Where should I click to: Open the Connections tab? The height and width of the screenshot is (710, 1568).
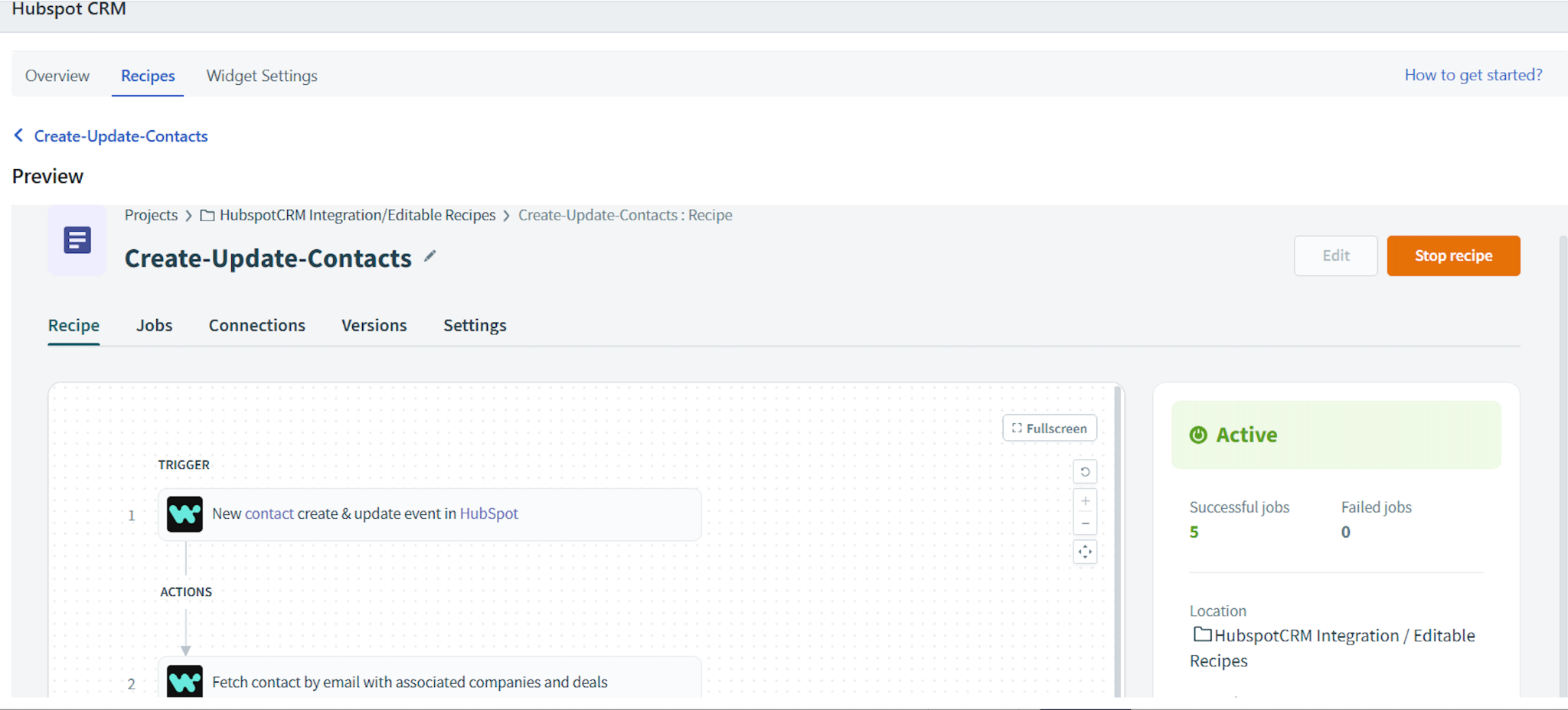tap(256, 325)
